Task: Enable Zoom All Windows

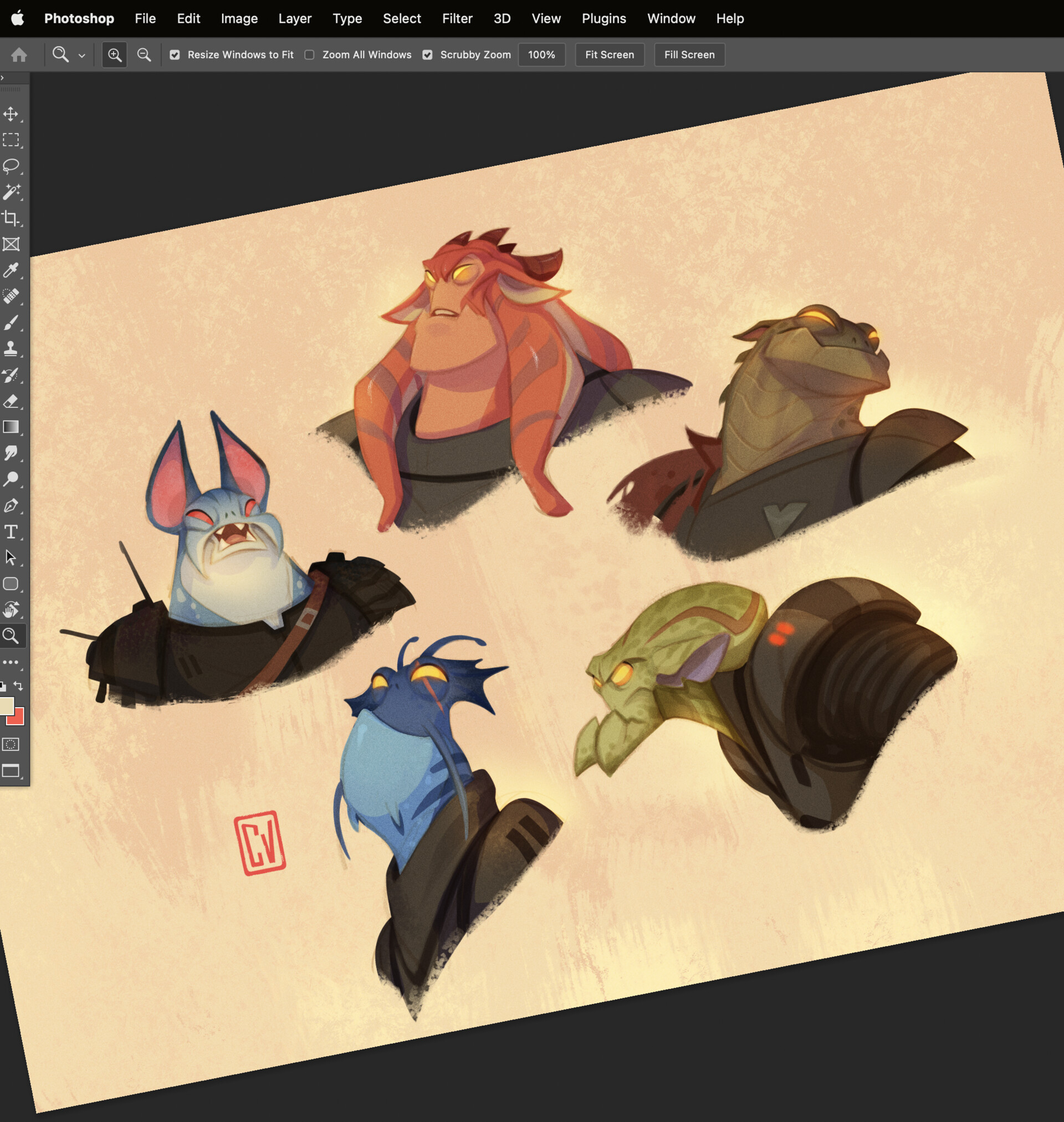Action: click(x=309, y=54)
